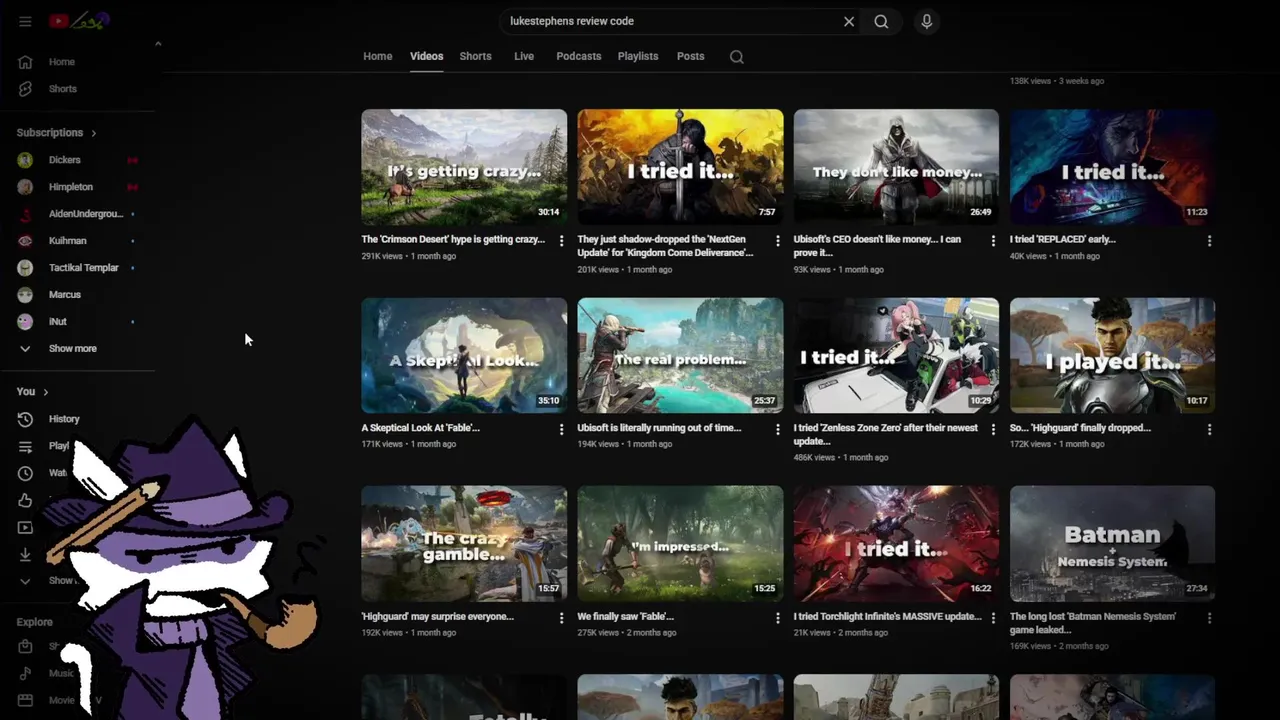Image resolution: width=1280 pixels, height=720 pixels.
Task: Open 'Ubisoft is literally running out of time' title
Action: pos(659,428)
